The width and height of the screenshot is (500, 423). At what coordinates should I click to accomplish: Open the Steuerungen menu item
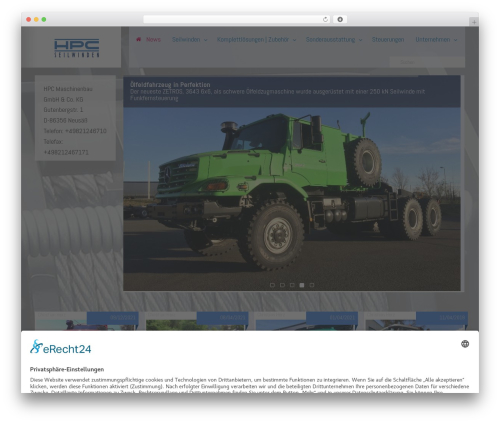click(388, 39)
